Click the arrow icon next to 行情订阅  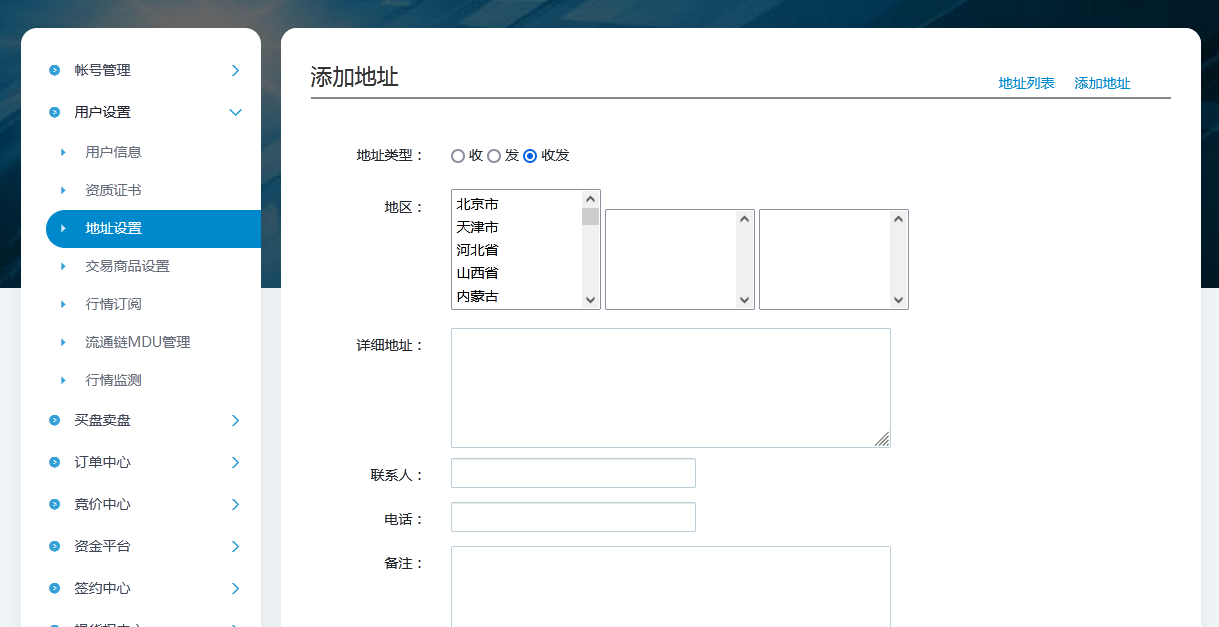64,304
